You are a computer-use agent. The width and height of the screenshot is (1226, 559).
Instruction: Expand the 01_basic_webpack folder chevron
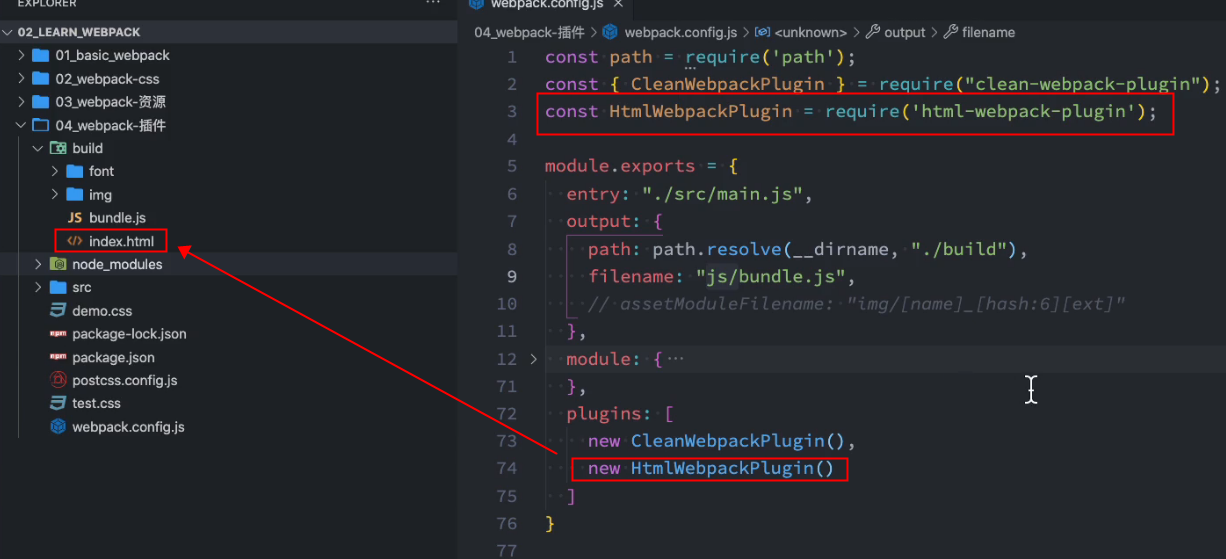[22, 55]
